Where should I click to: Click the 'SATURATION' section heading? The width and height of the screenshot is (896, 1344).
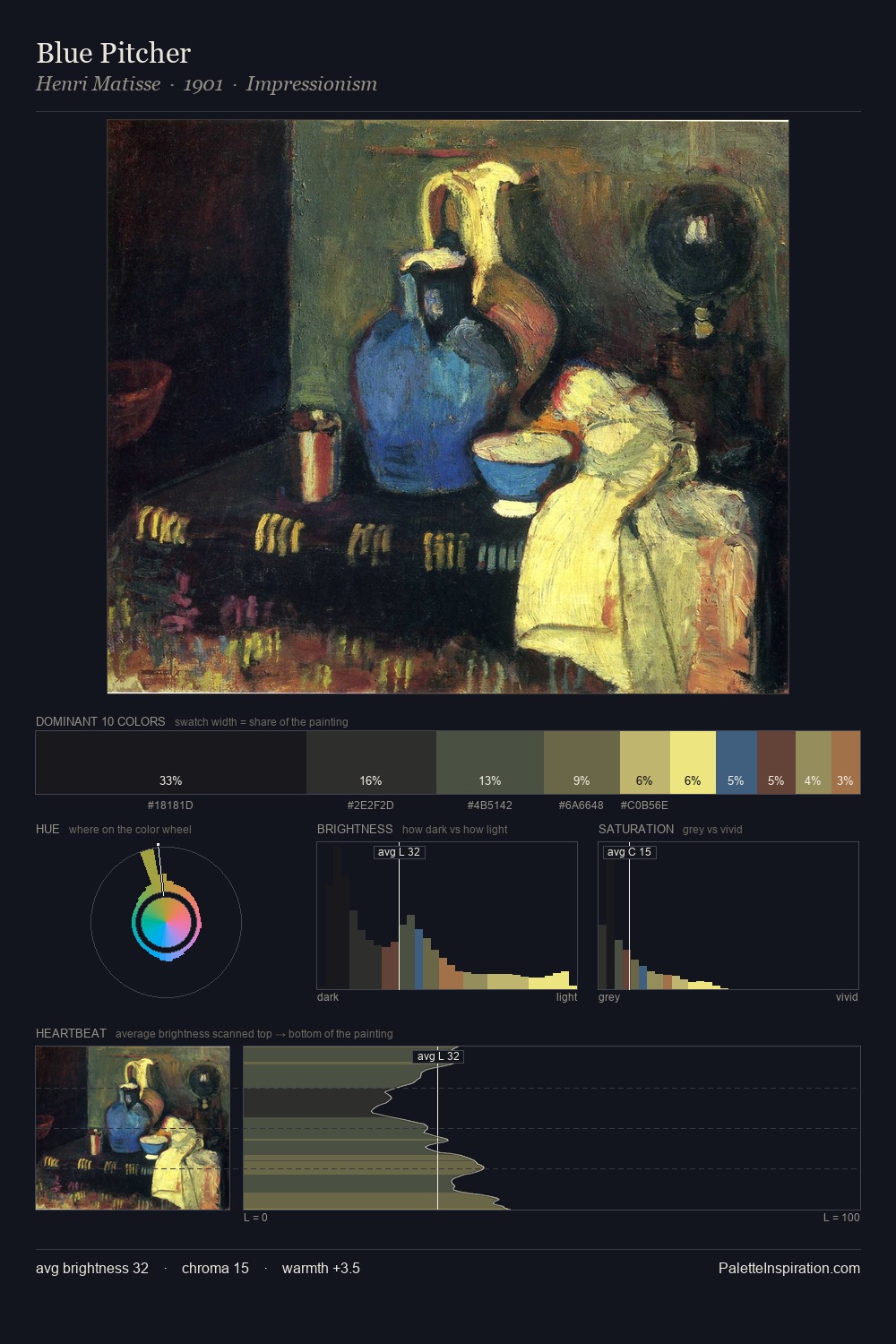pyautogui.click(x=636, y=829)
